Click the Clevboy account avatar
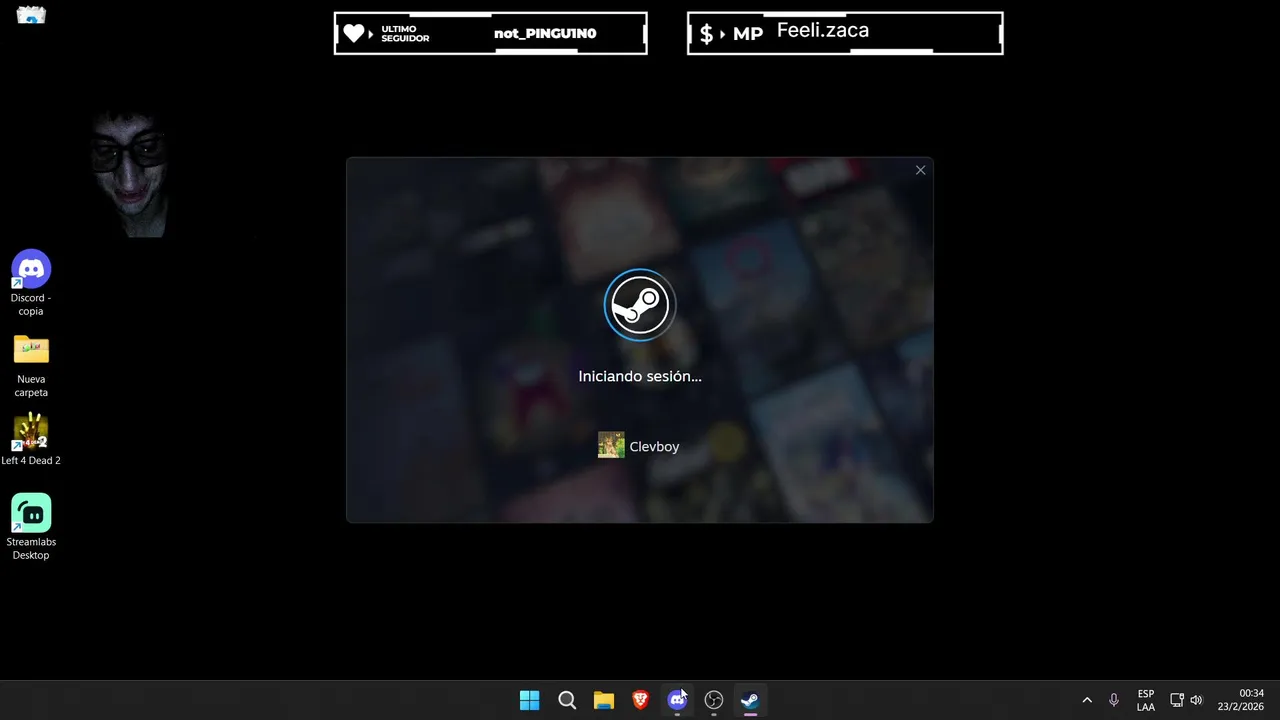The image size is (1280, 720). pos(611,445)
